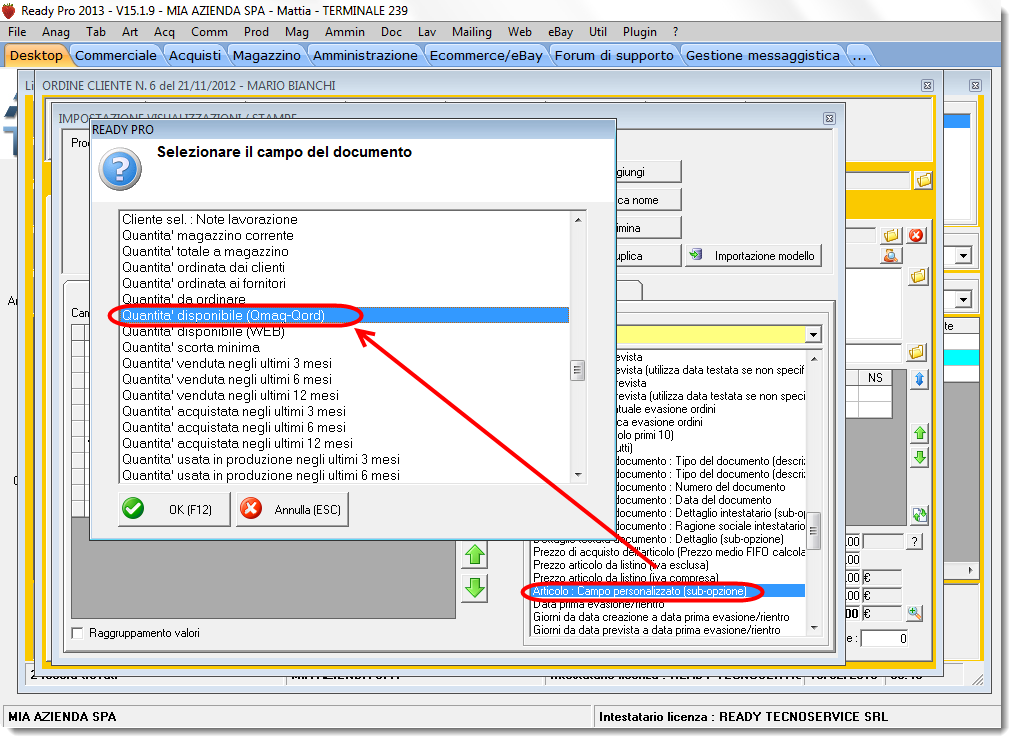The width and height of the screenshot is (1016, 743).
Task: Open the File menu
Action: 17,32
